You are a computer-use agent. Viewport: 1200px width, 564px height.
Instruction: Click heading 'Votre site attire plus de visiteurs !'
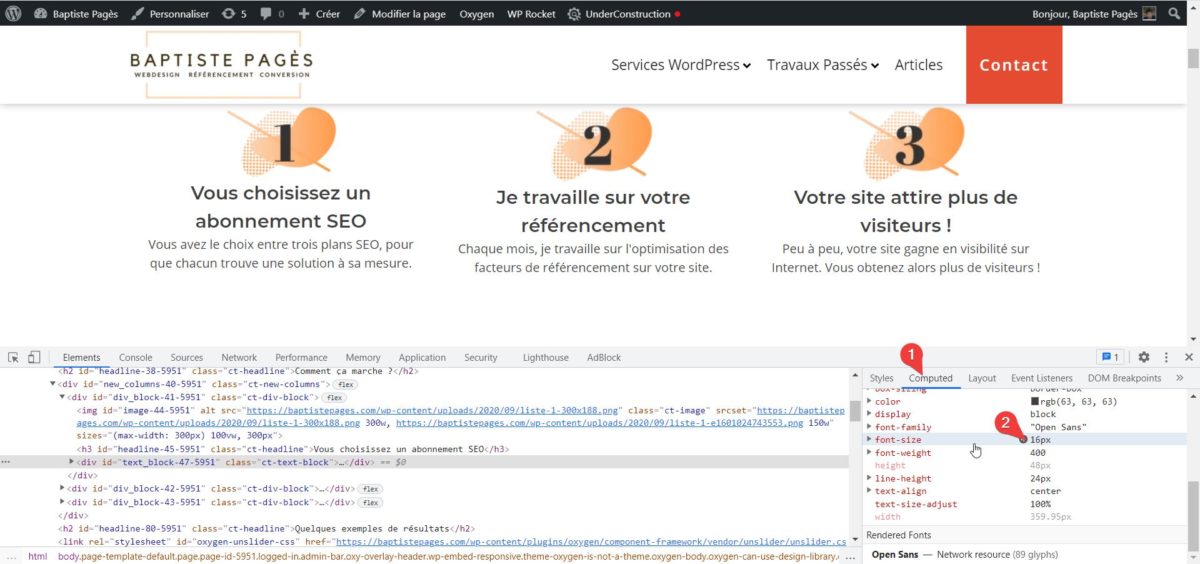[905, 211]
